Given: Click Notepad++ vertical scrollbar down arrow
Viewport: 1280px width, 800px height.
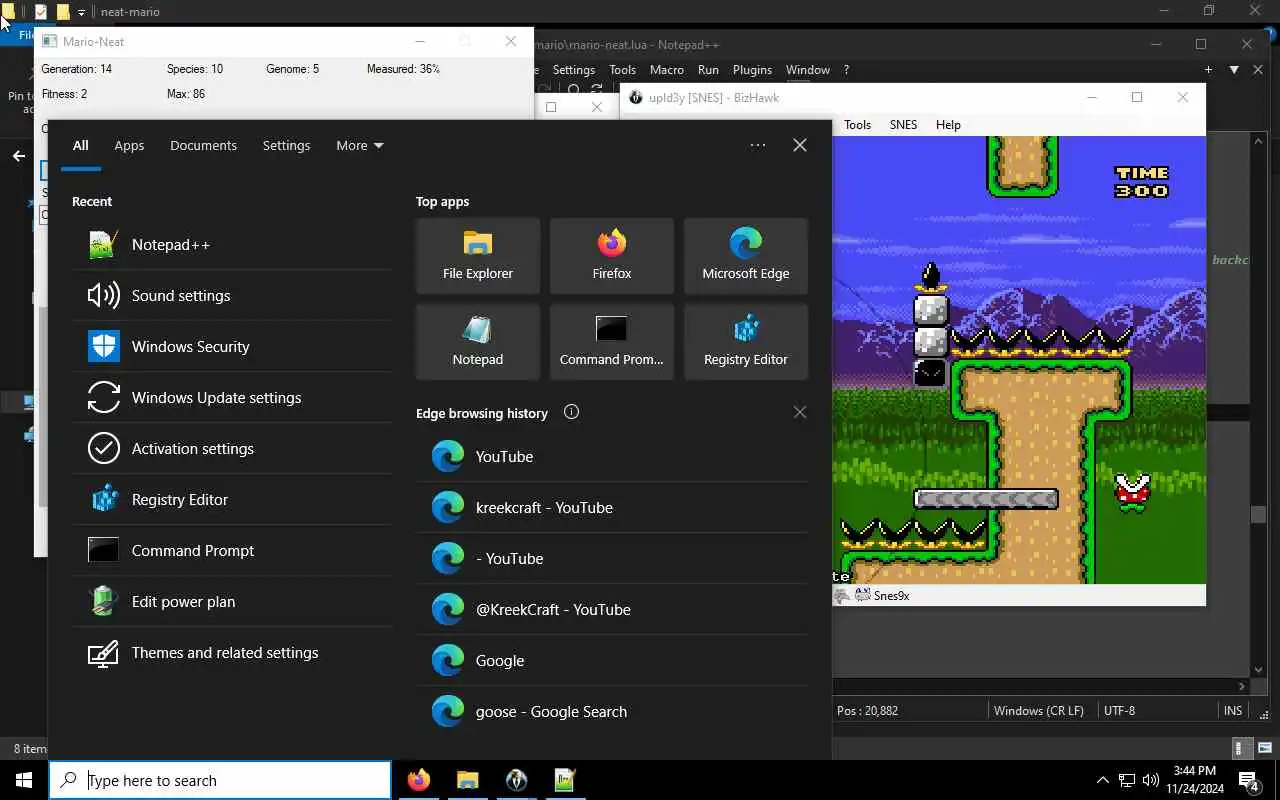Looking at the screenshot, I should point(1259,671).
